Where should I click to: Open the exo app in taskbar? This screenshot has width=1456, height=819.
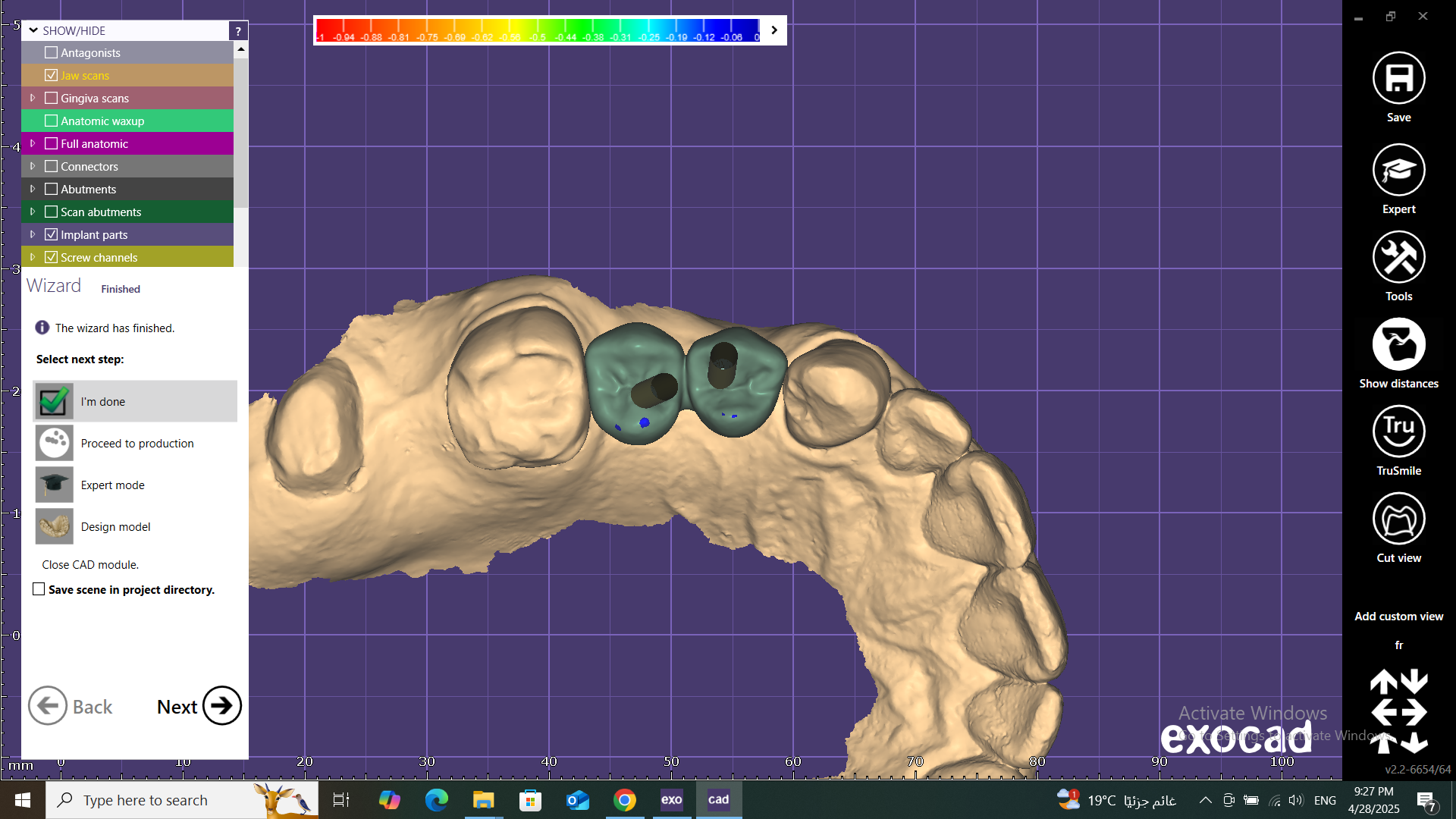click(671, 799)
